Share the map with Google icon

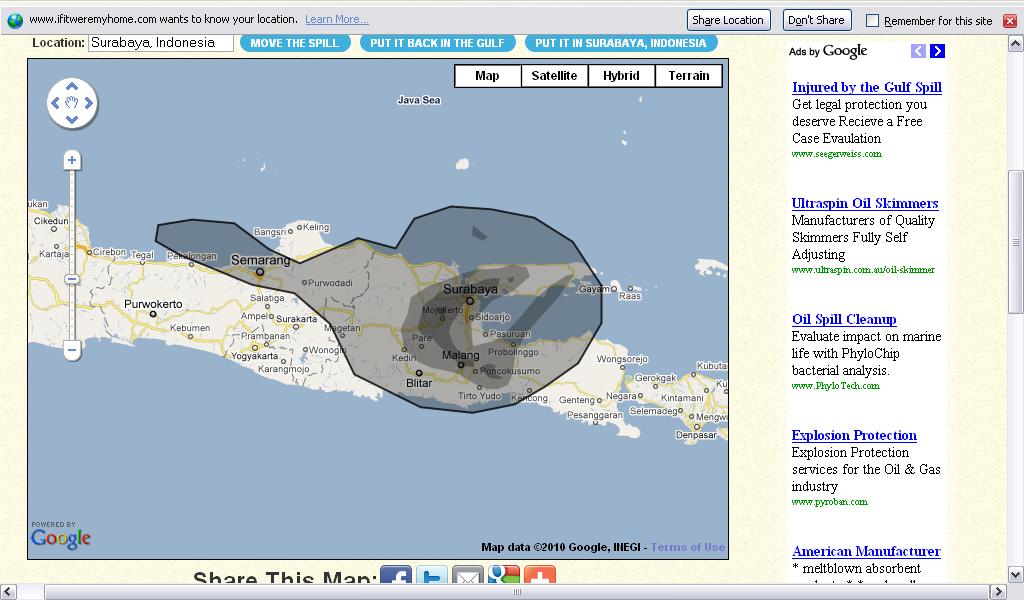pos(504,579)
